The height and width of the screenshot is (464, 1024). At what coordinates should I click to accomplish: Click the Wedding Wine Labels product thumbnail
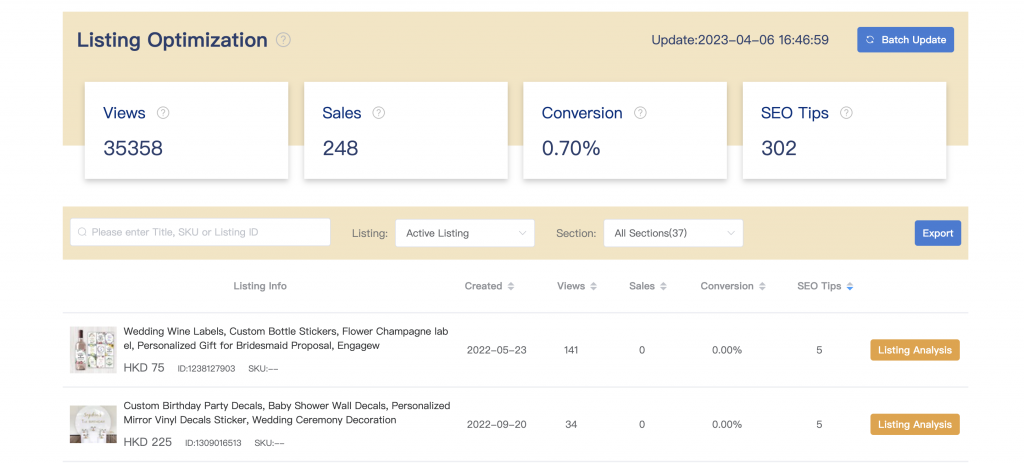(93, 350)
